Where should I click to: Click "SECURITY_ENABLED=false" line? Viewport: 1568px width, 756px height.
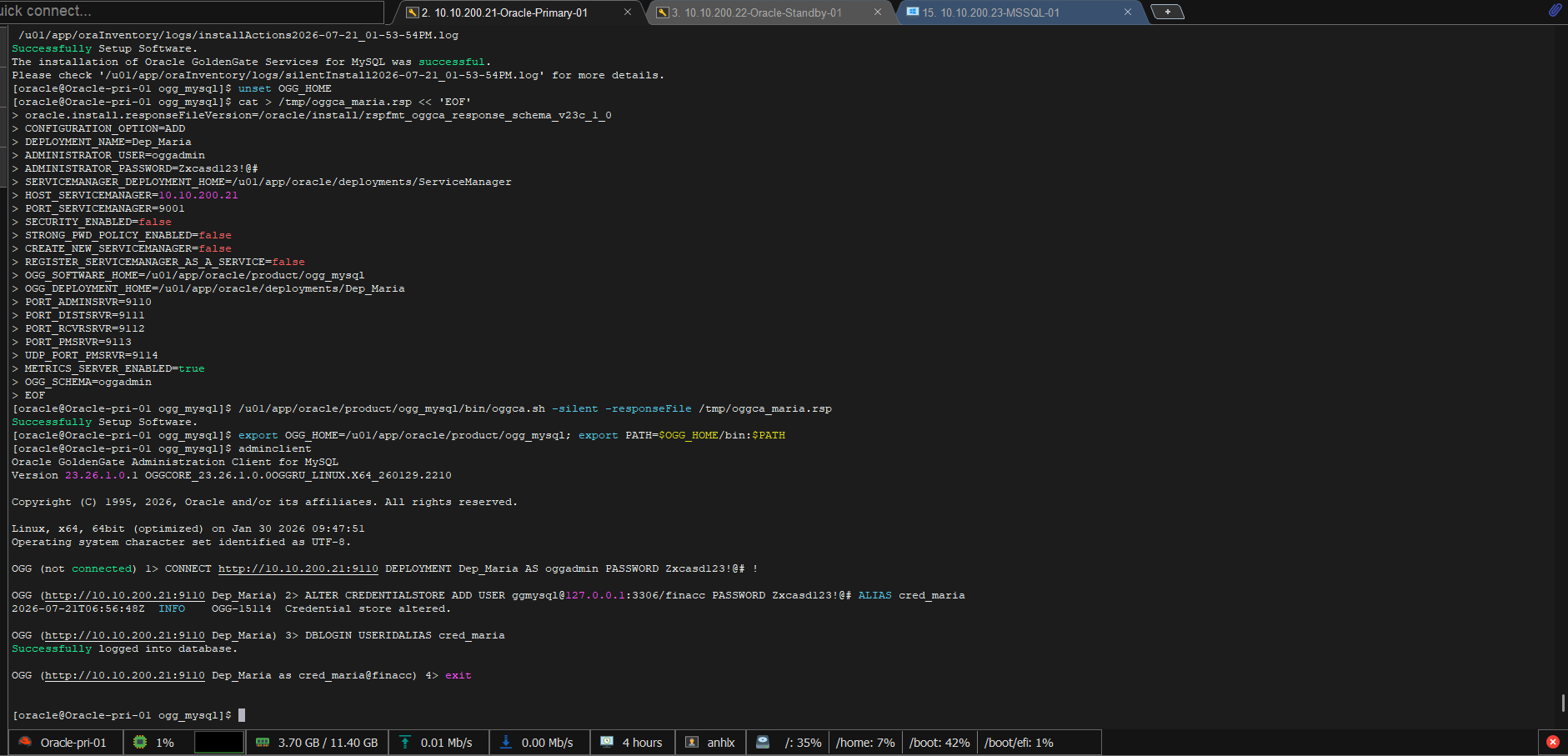(x=98, y=222)
